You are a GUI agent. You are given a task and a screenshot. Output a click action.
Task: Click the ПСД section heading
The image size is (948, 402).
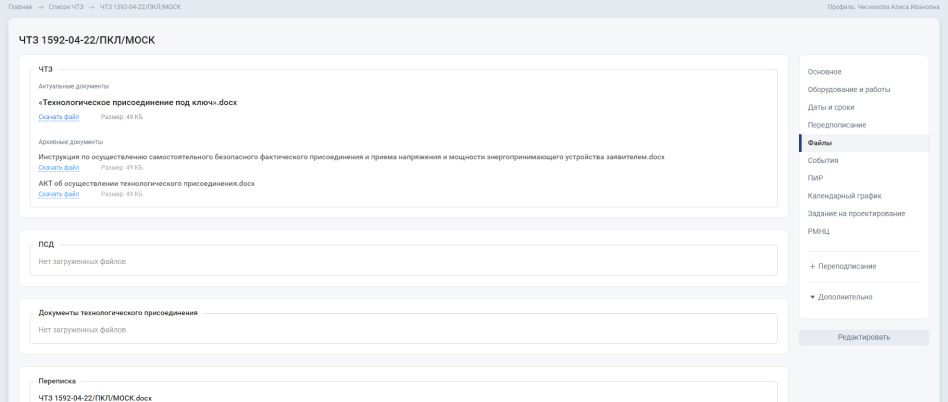coord(46,245)
